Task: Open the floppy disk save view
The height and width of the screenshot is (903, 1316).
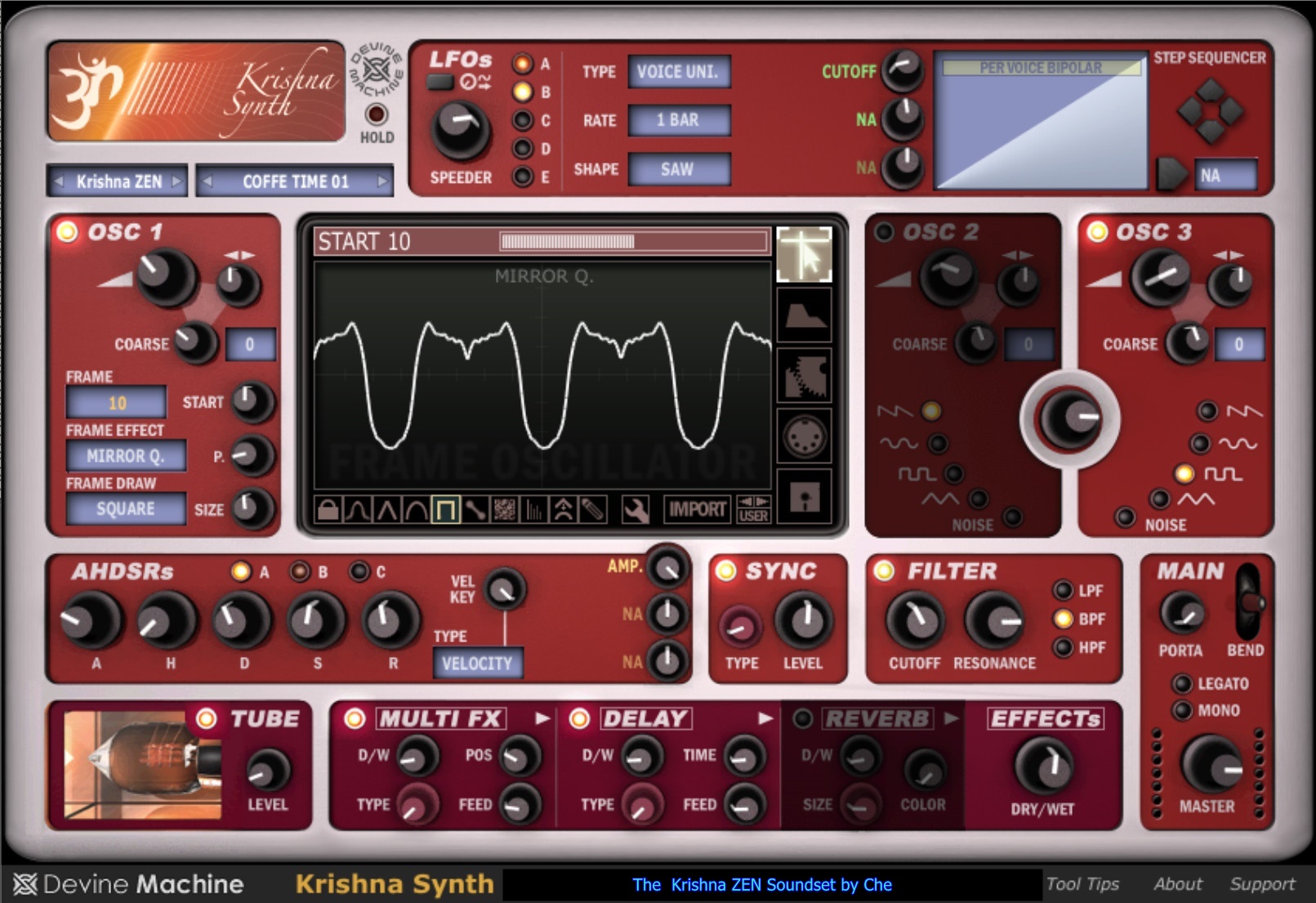Action: point(805,496)
